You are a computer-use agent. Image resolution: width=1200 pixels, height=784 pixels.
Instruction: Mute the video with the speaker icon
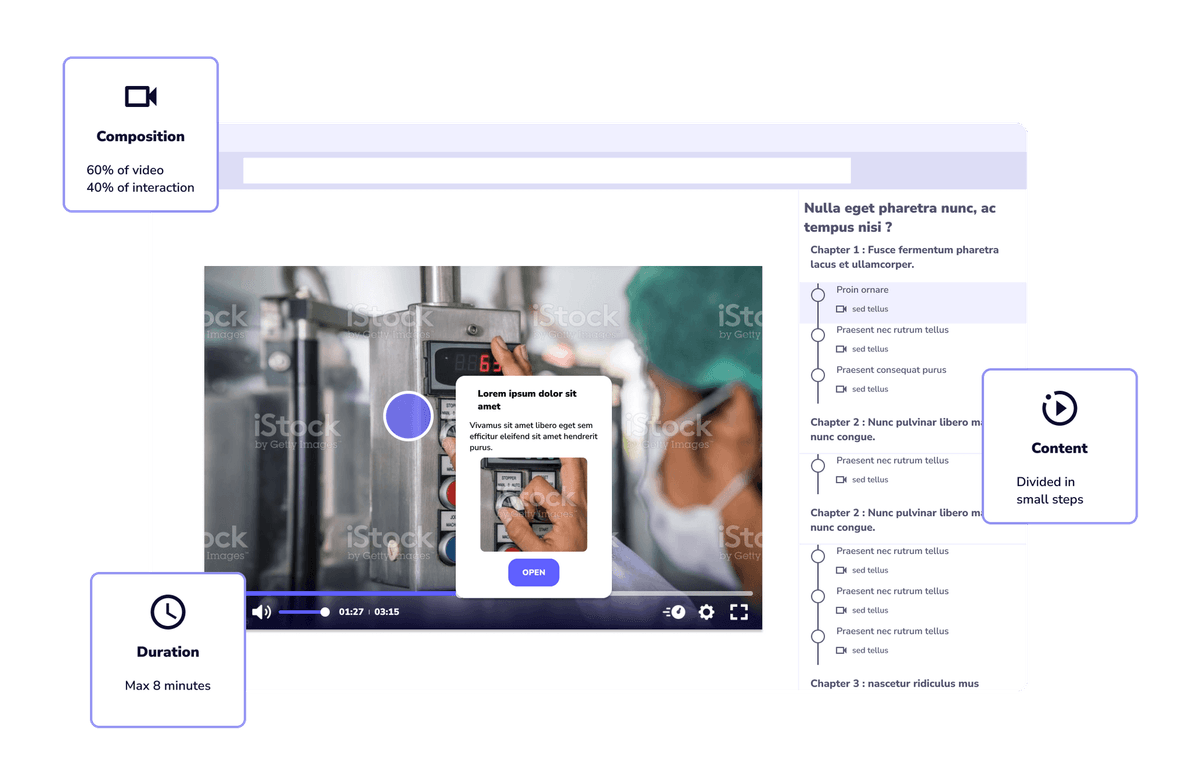point(261,612)
